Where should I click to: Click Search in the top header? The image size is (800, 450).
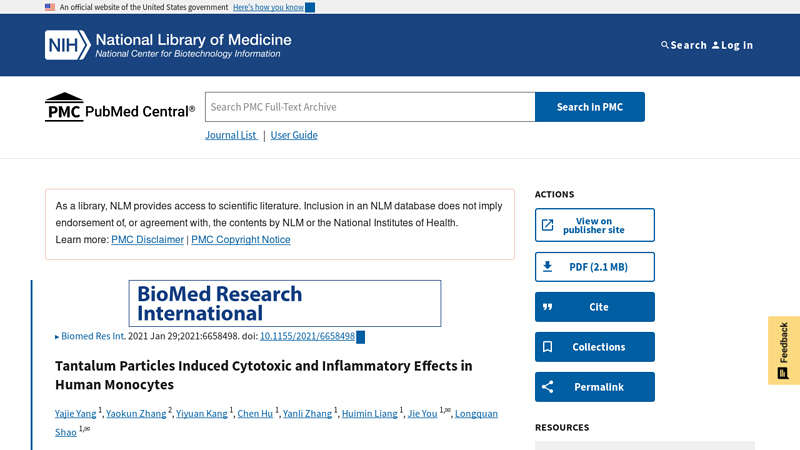pos(684,45)
